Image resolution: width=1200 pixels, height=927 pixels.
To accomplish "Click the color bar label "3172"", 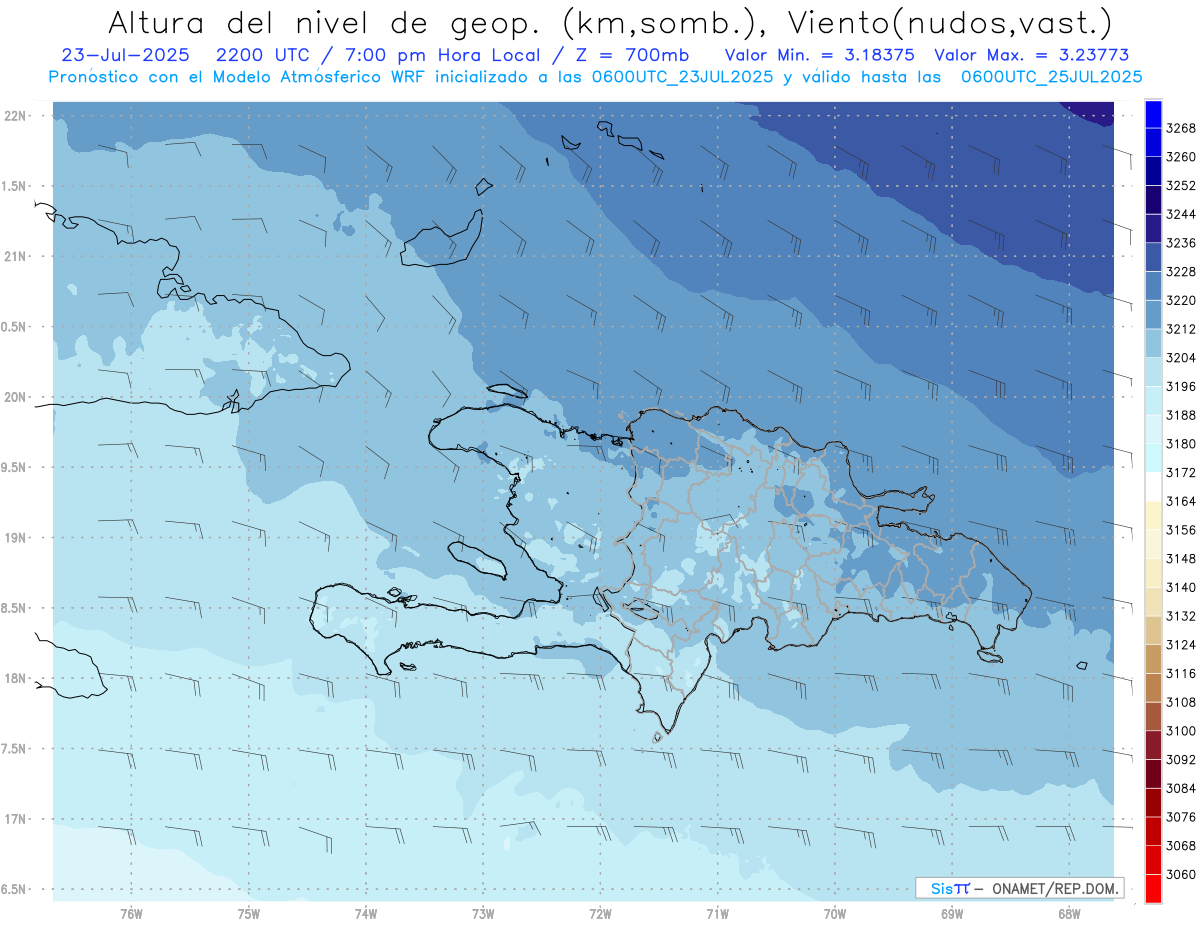I will (1181, 472).
